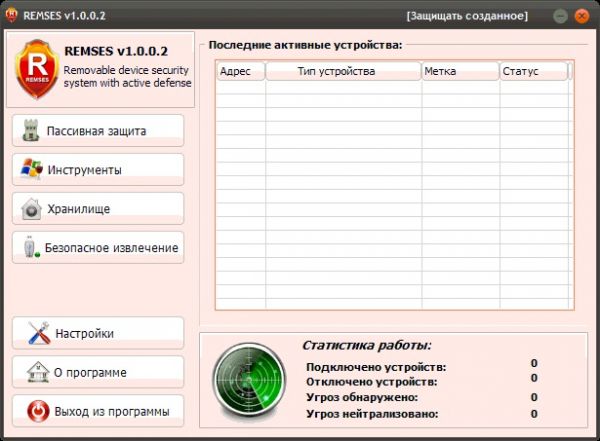Open Безопасное извлечение section
600x441 pixels.
(98, 248)
